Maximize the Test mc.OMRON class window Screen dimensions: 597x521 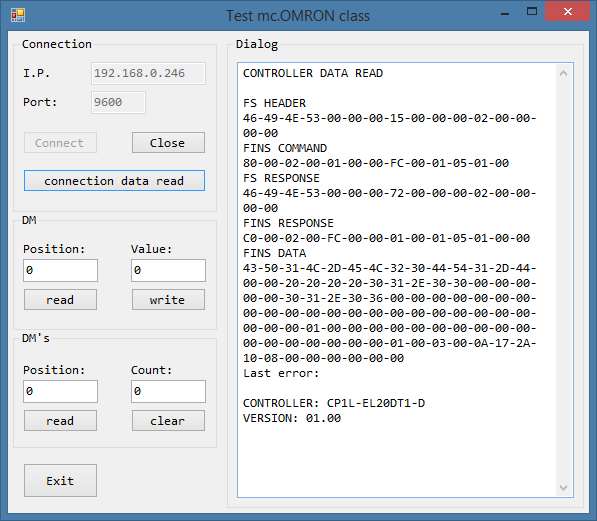532,12
